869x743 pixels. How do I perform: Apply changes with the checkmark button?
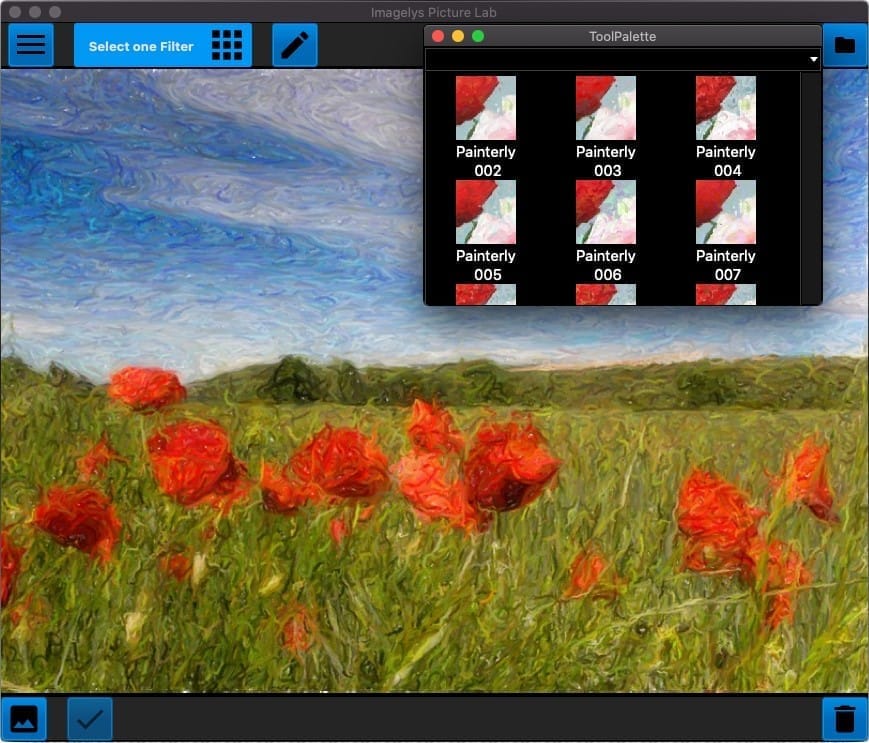coord(90,719)
